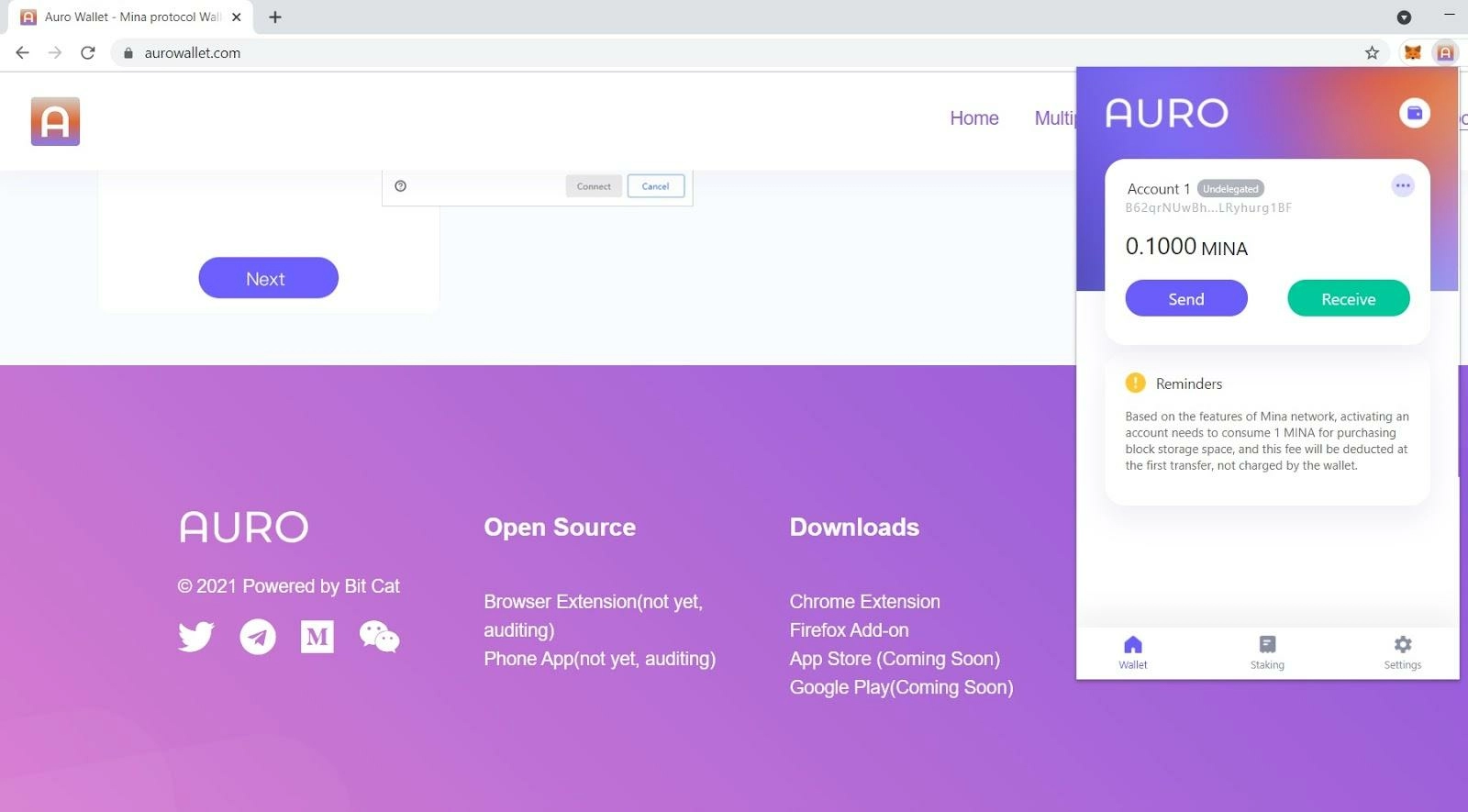1468x812 pixels.
Task: Click the Cancel button in dialog image
Action: [x=655, y=186]
